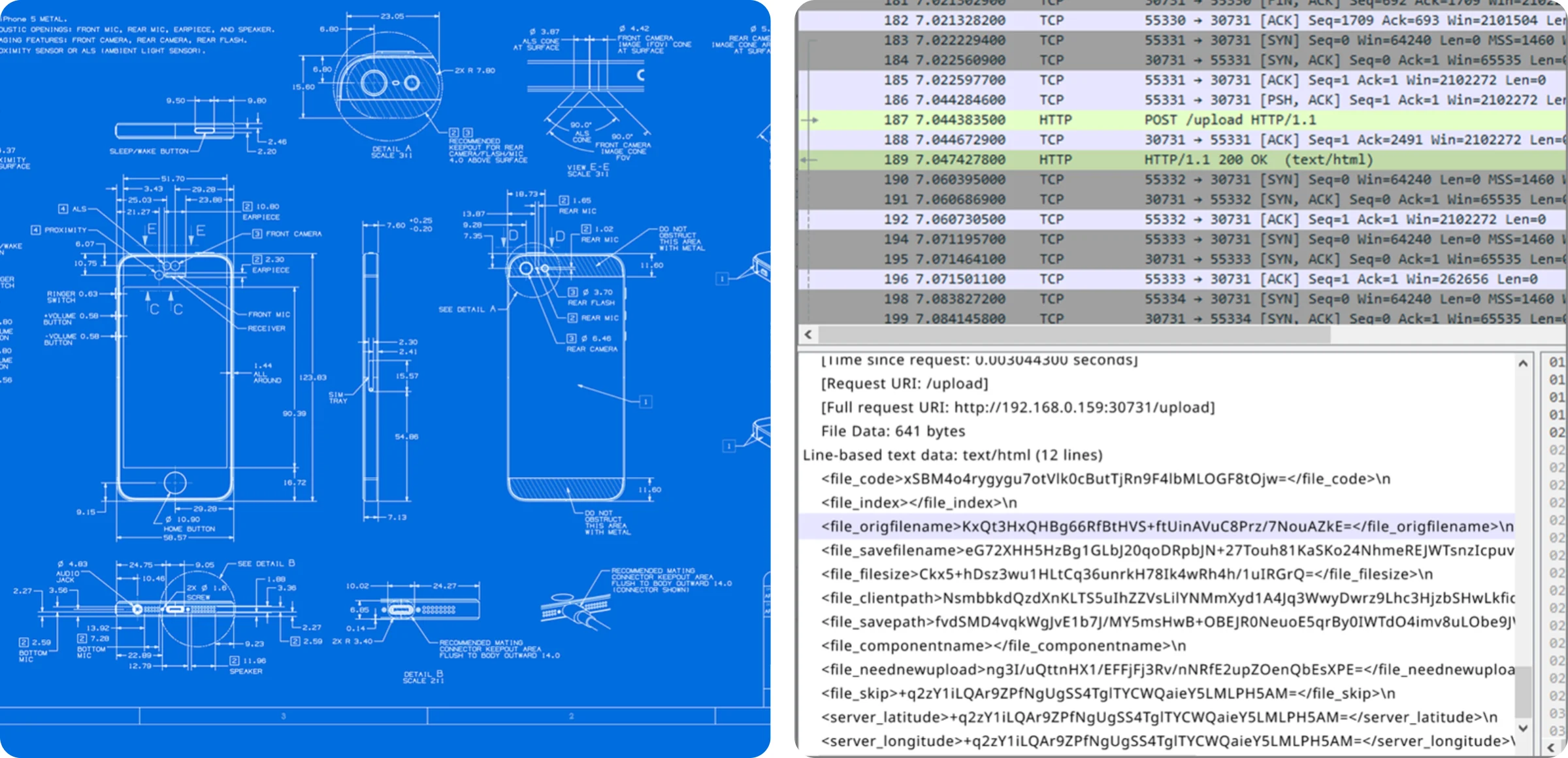This screenshot has height=758, width=1568.
Task: Click the details pane scroll-down arrow
Action: coord(1523,728)
